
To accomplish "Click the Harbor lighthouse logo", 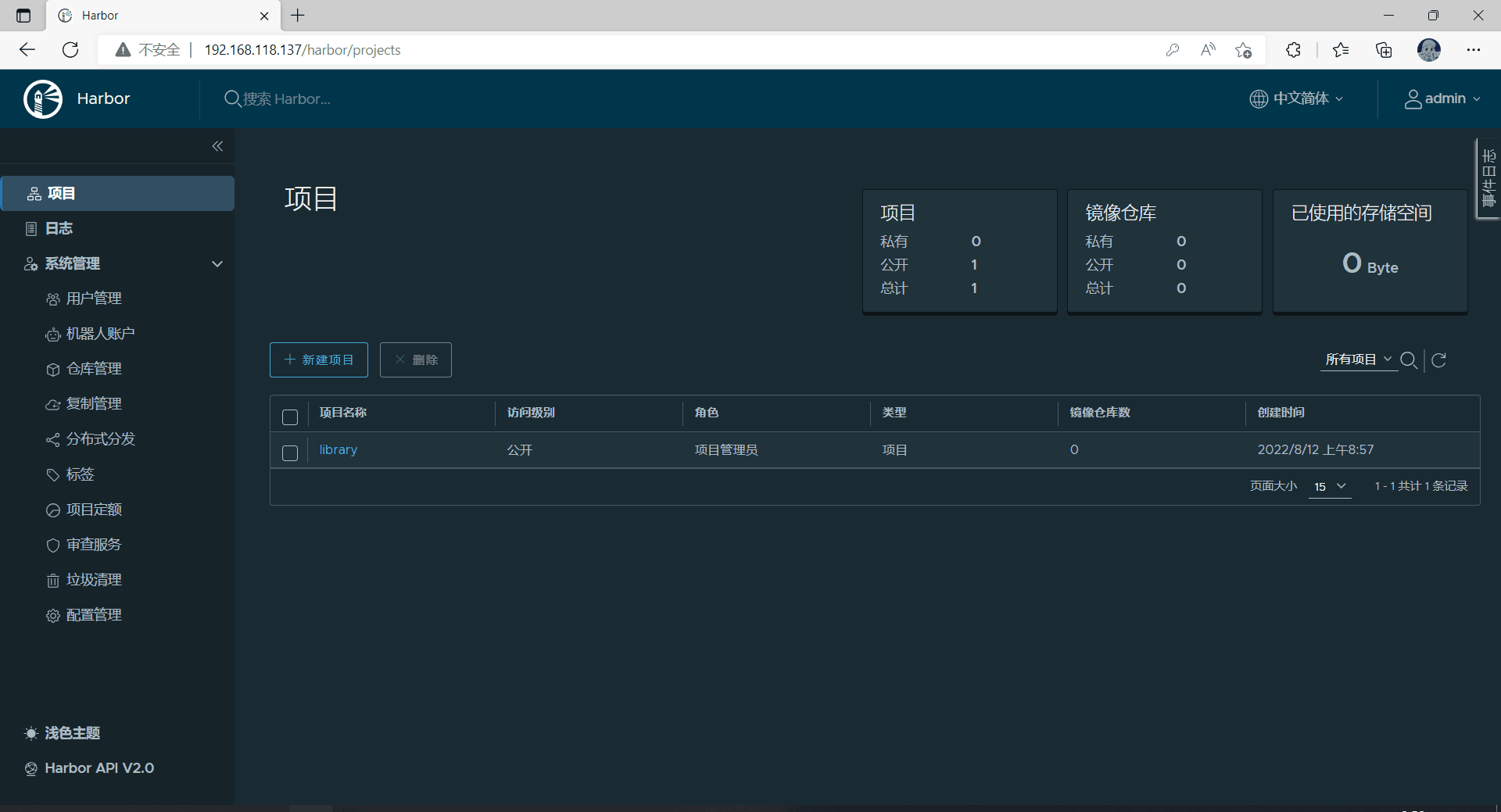I will pyautogui.click(x=43, y=98).
